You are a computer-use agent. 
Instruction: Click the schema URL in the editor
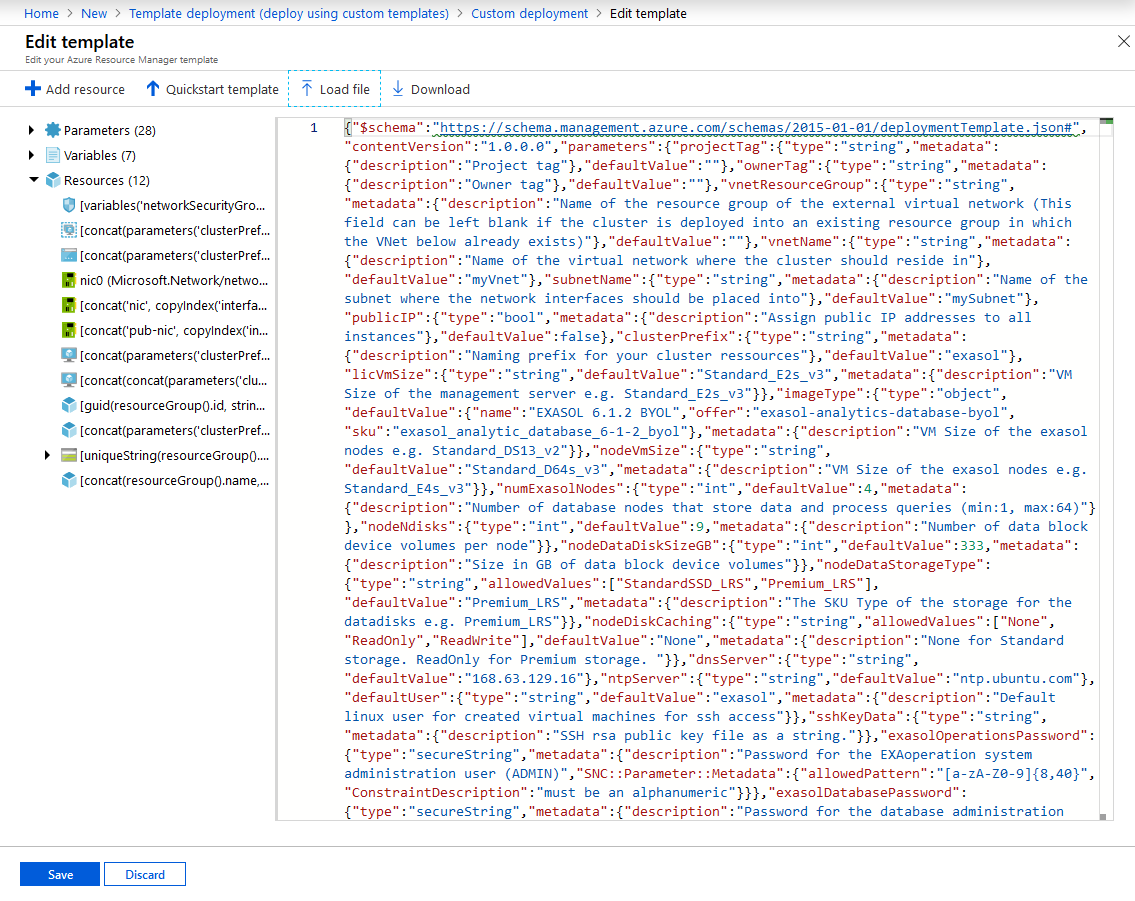[x=755, y=128]
